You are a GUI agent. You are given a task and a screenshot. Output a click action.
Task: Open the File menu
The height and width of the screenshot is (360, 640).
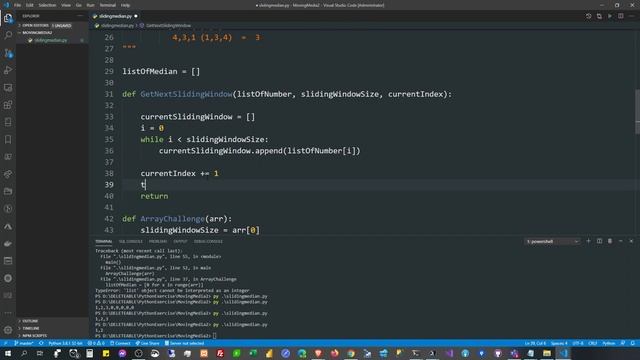18,5
